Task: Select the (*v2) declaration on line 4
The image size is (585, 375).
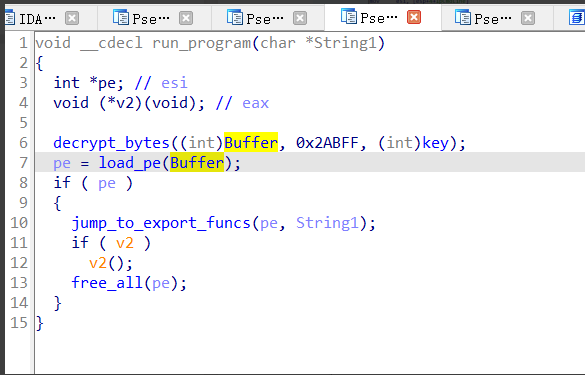Action: coord(121,103)
